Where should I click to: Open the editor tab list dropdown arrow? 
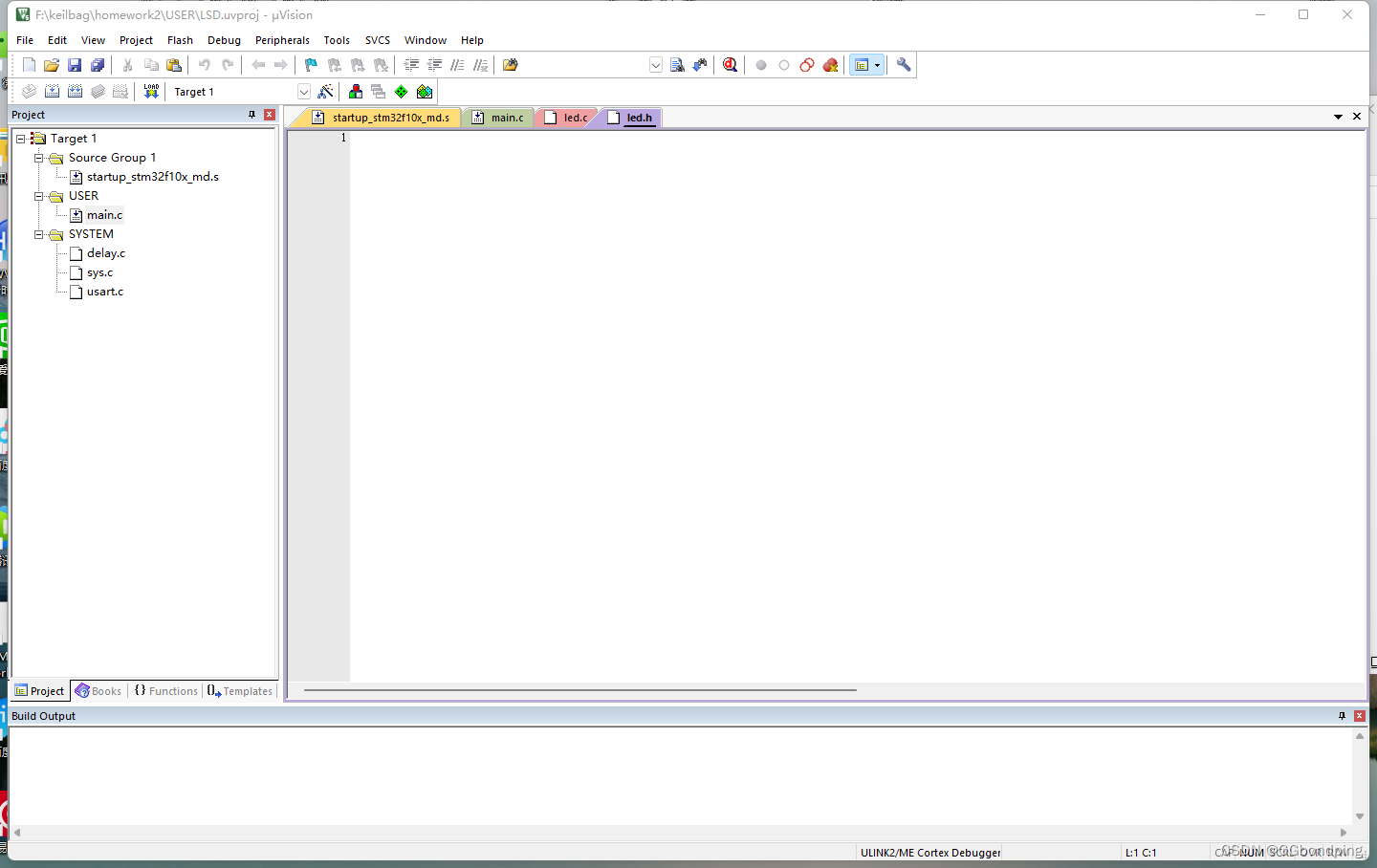(x=1338, y=117)
